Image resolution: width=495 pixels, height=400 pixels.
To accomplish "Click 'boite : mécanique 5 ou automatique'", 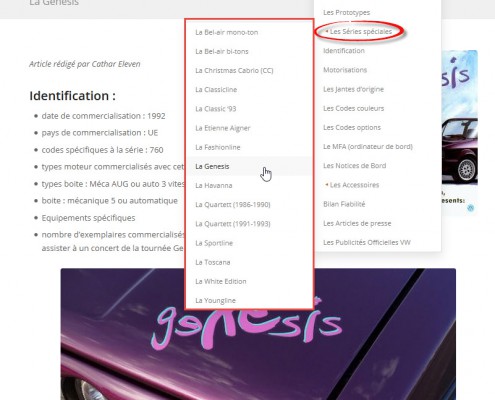I will [110, 201].
